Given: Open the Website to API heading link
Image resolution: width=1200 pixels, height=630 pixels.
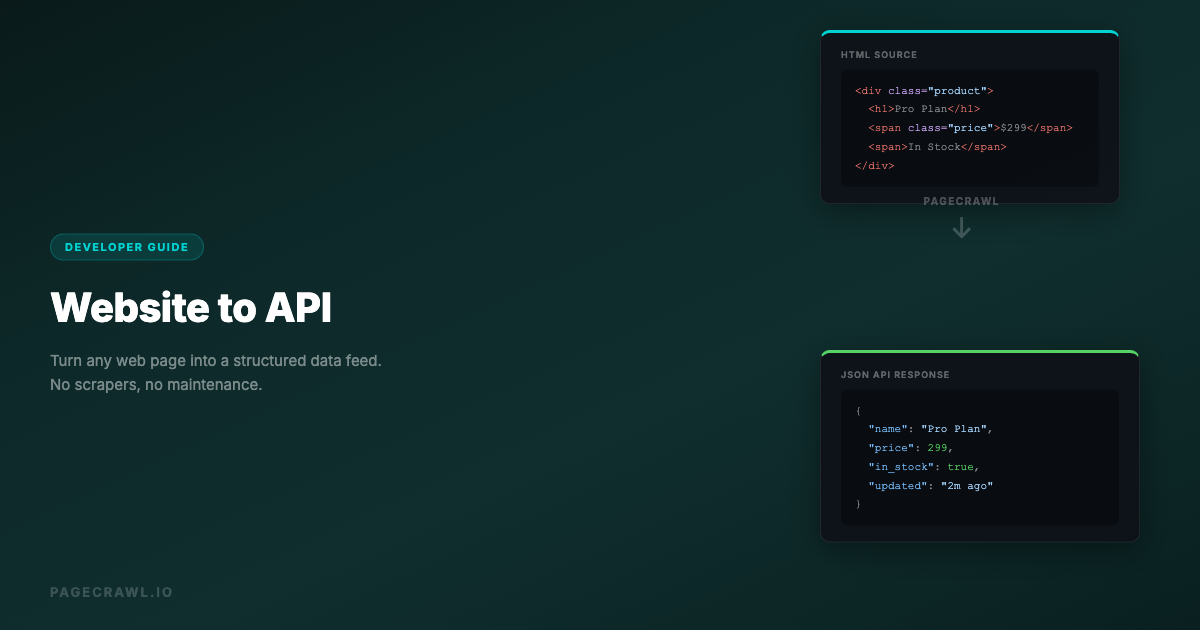Looking at the screenshot, I should 191,308.
